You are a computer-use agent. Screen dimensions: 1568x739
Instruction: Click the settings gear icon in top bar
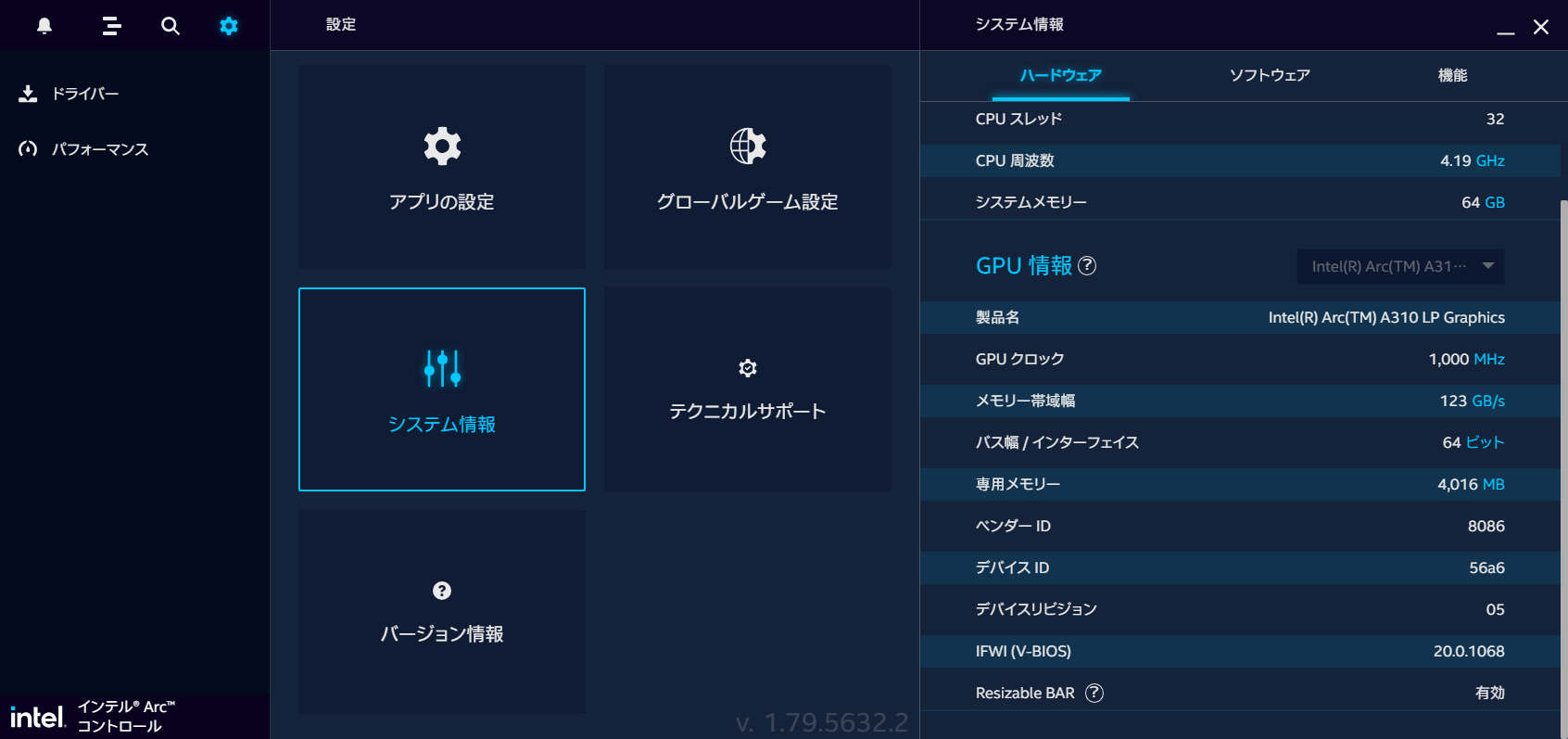pyautogui.click(x=229, y=26)
